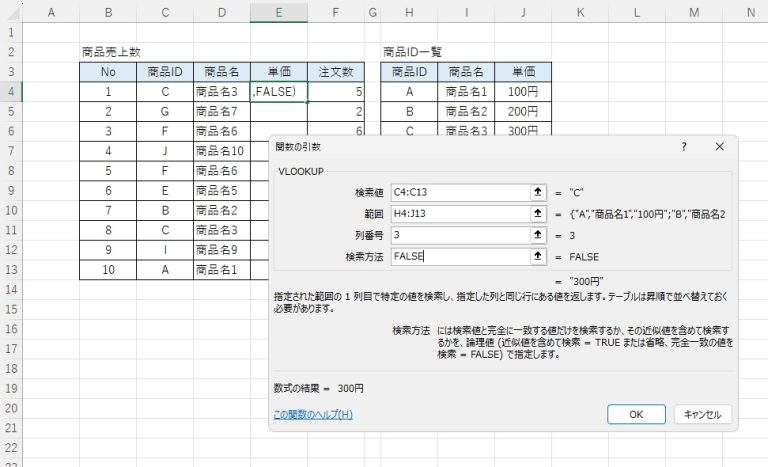Click collapse icon beside 列番号 field
Viewport: 768px width, 467px height.
(x=537, y=235)
